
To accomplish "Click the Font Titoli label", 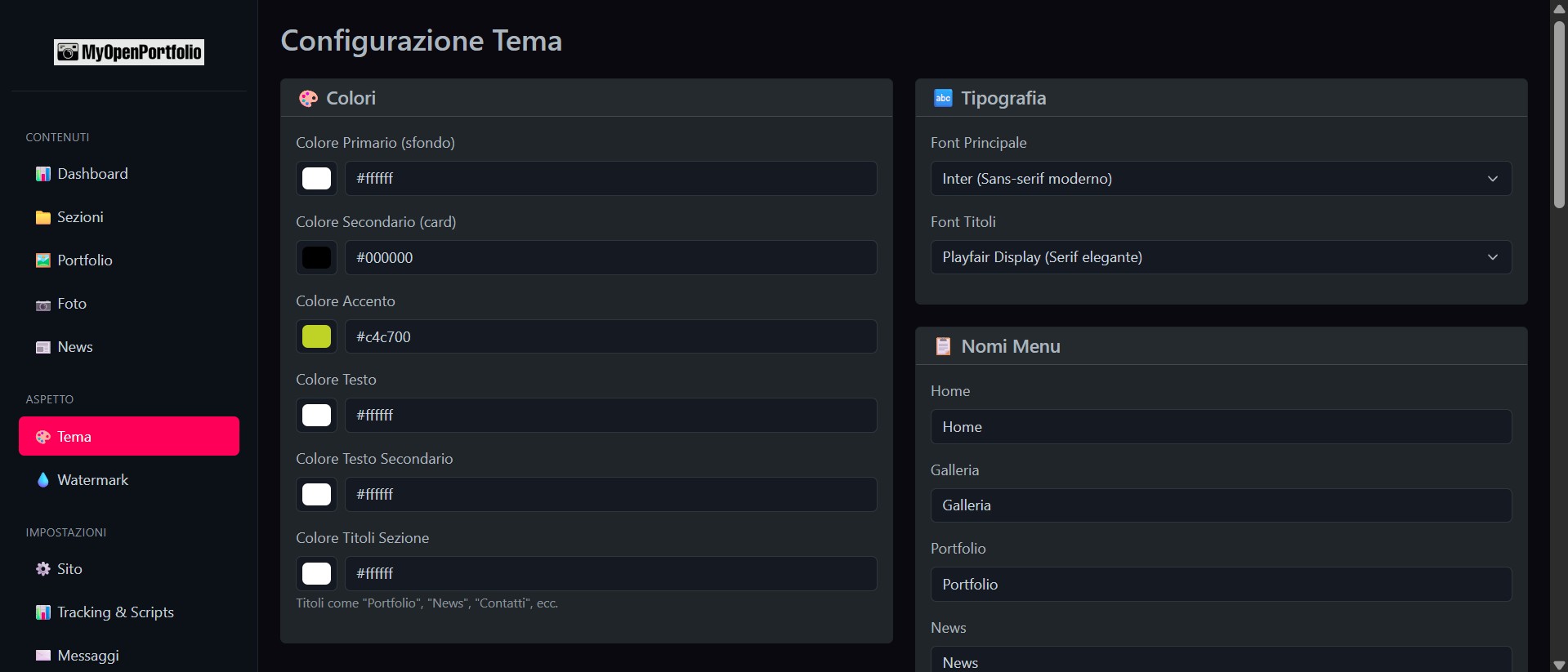I will tap(963, 222).
